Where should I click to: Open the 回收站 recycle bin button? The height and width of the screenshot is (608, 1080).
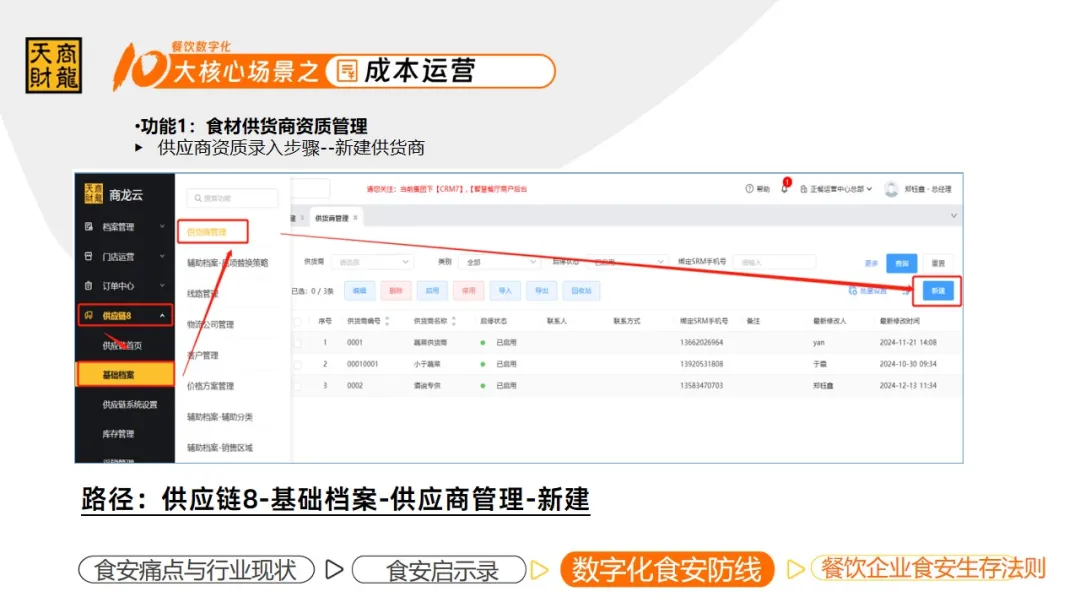point(581,291)
